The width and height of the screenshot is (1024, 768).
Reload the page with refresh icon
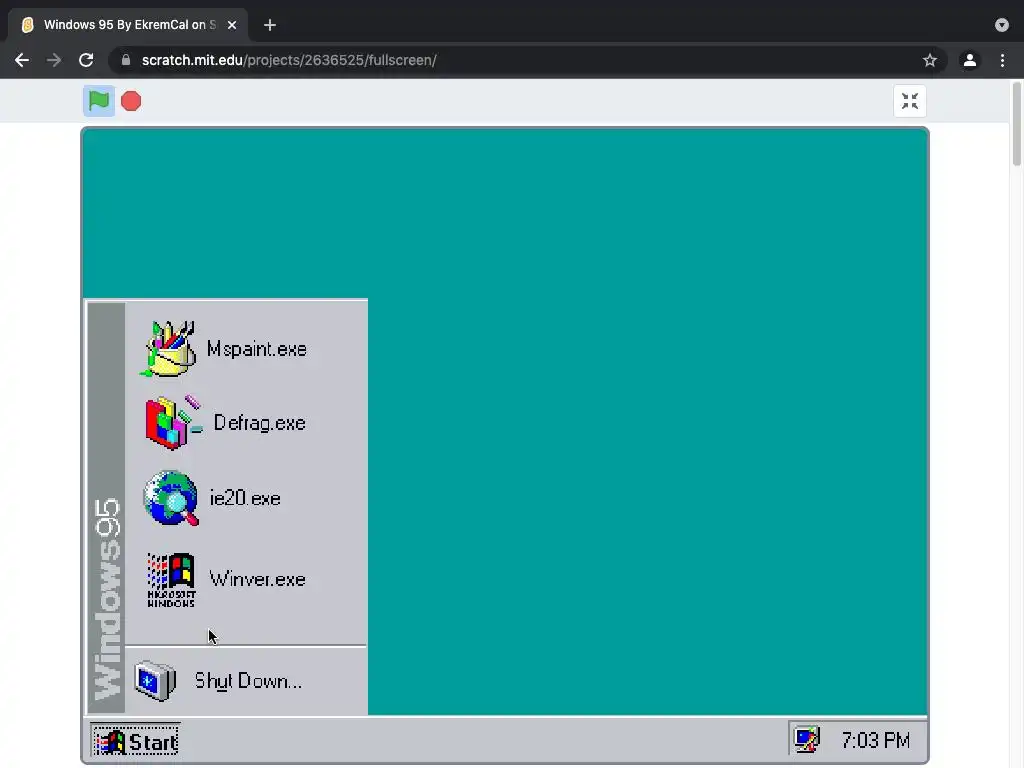point(86,60)
